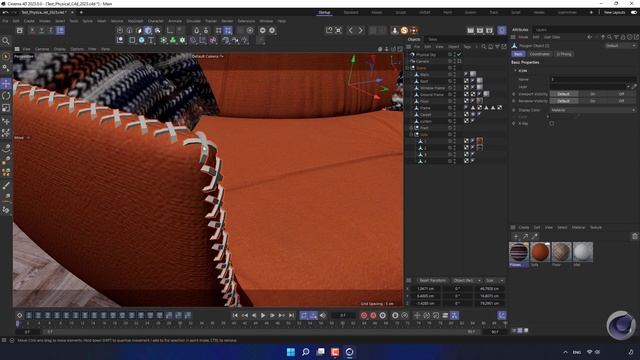Click the Object Manager filter icon
The image size is (640, 360).
pos(497,47)
